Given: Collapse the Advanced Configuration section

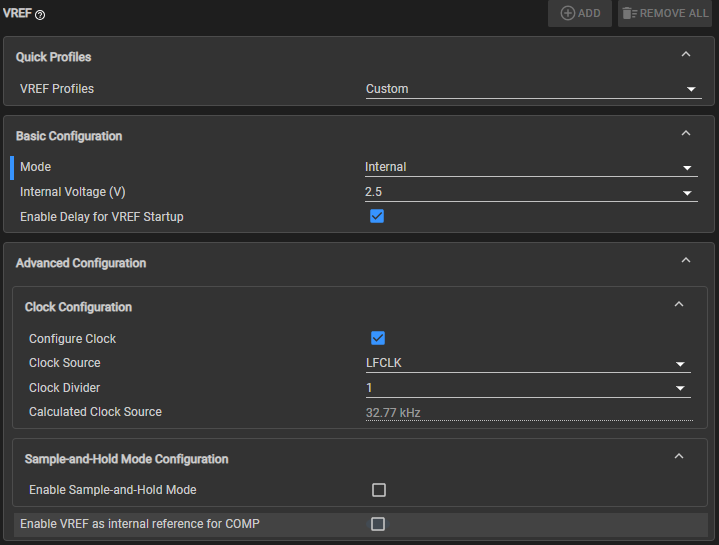Looking at the screenshot, I should point(686,260).
